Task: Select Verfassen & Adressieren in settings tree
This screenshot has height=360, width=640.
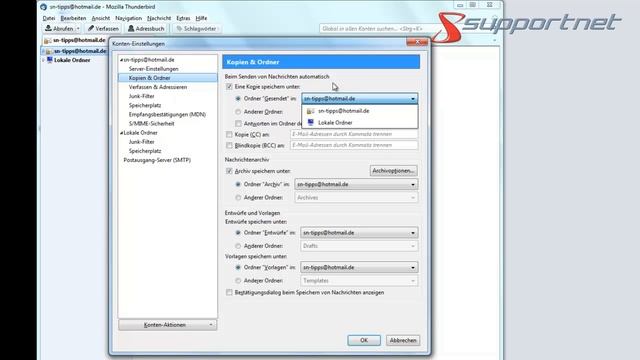Action: [158, 87]
